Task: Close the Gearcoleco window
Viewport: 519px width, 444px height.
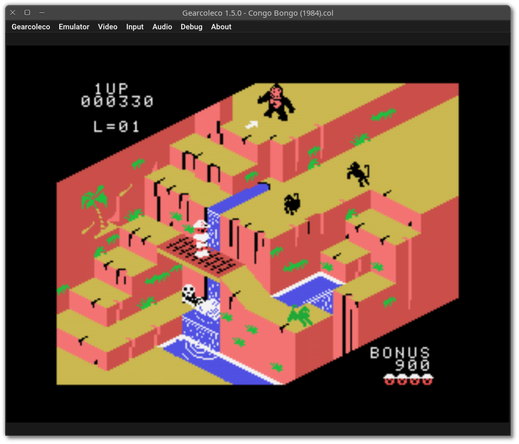Action: pos(13,13)
